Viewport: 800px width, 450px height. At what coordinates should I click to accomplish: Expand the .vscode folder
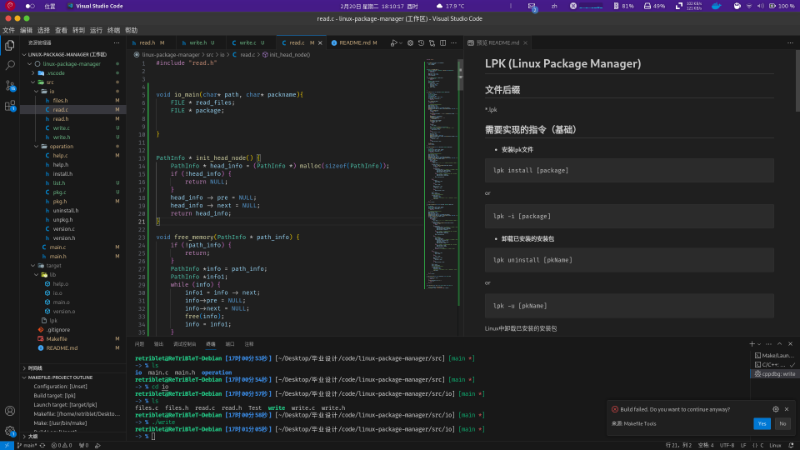tap(33, 73)
